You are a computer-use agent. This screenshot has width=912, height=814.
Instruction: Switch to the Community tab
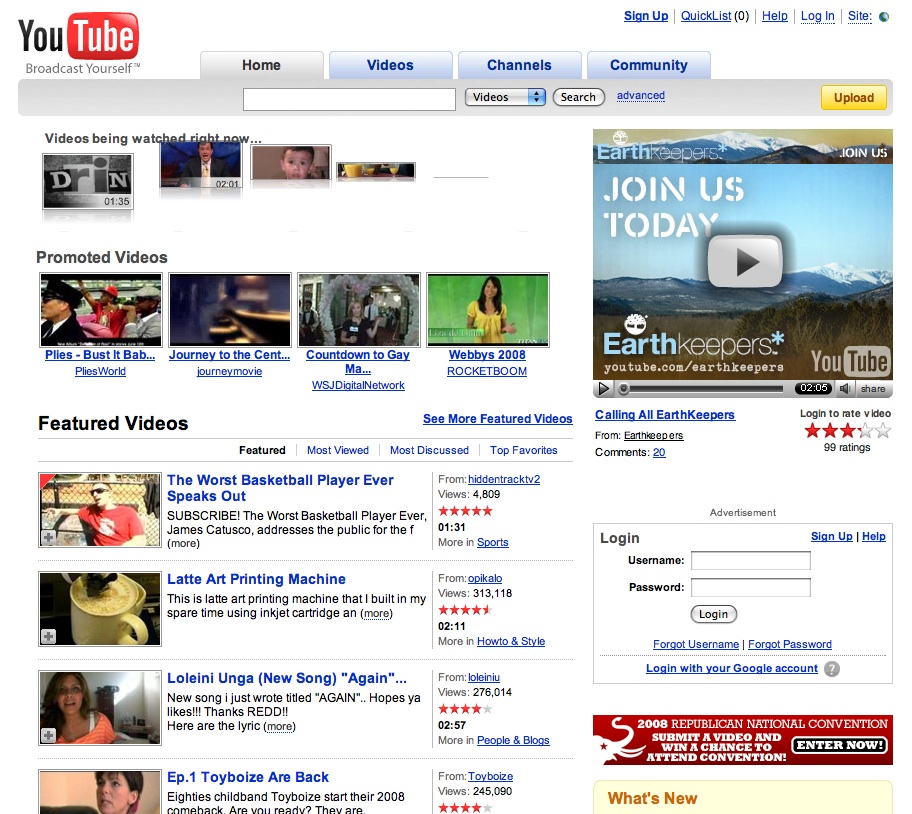click(649, 65)
